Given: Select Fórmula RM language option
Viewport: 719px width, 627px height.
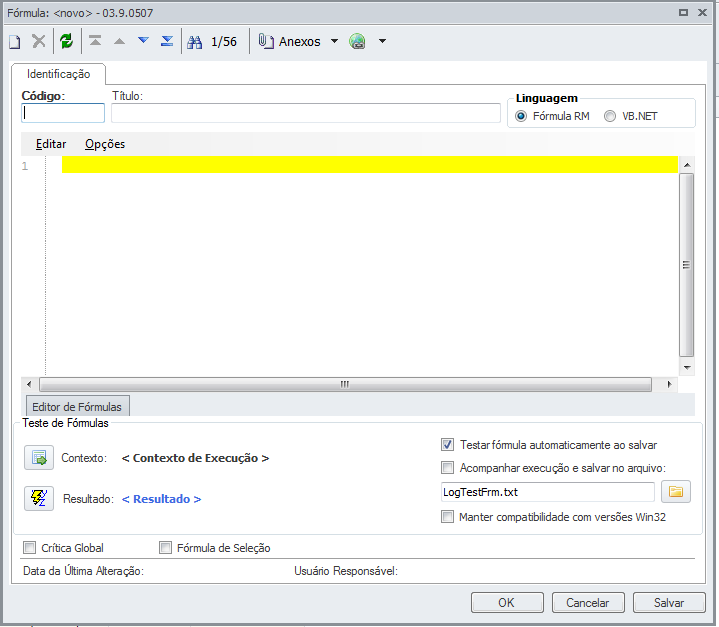Looking at the screenshot, I should [x=520, y=116].
